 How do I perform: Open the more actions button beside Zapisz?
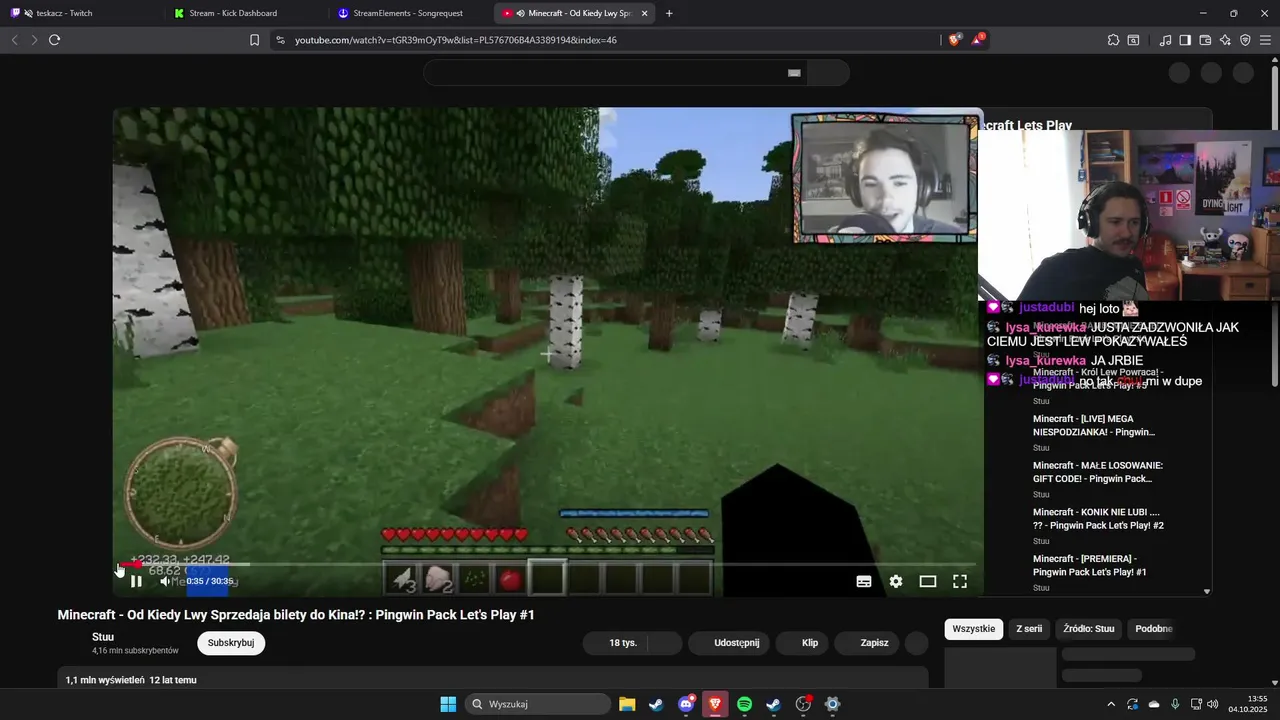tap(917, 643)
